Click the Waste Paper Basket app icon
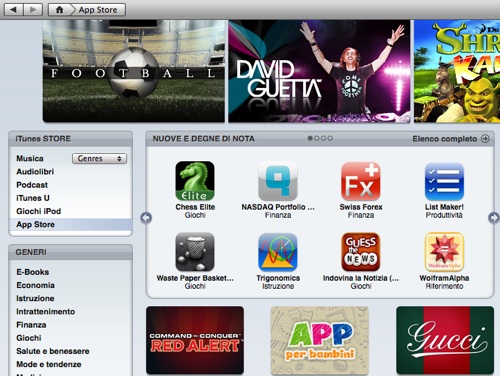This screenshot has width=500, height=376. (x=195, y=252)
